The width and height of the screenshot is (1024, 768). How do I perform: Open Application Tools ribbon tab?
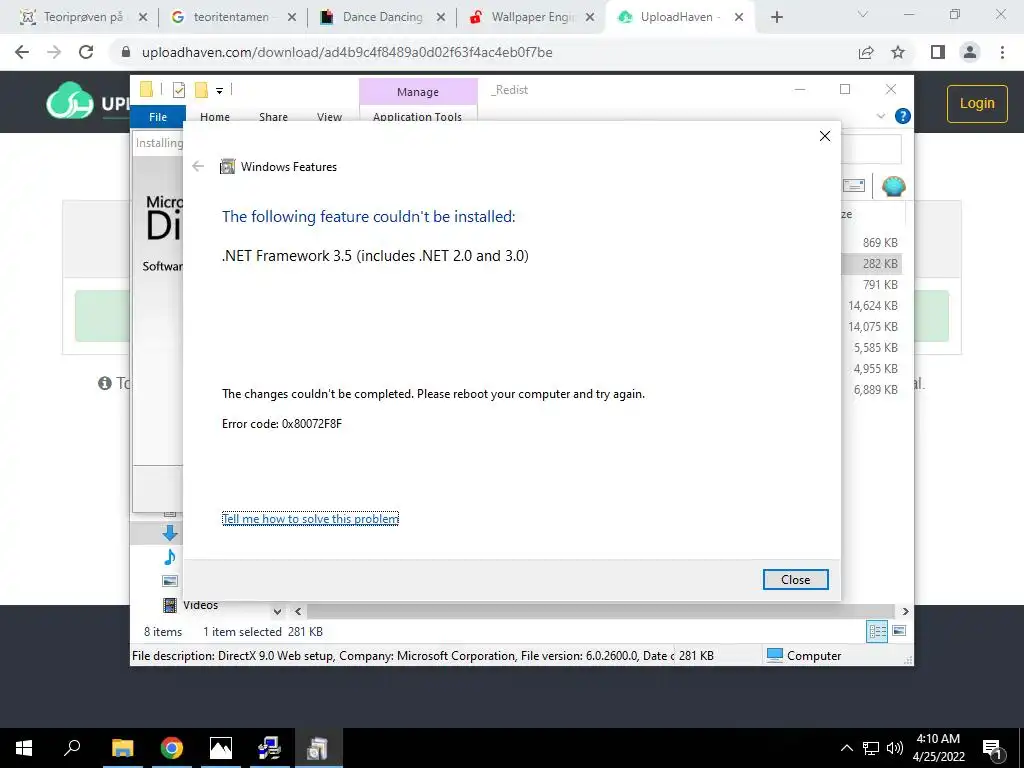[417, 117]
